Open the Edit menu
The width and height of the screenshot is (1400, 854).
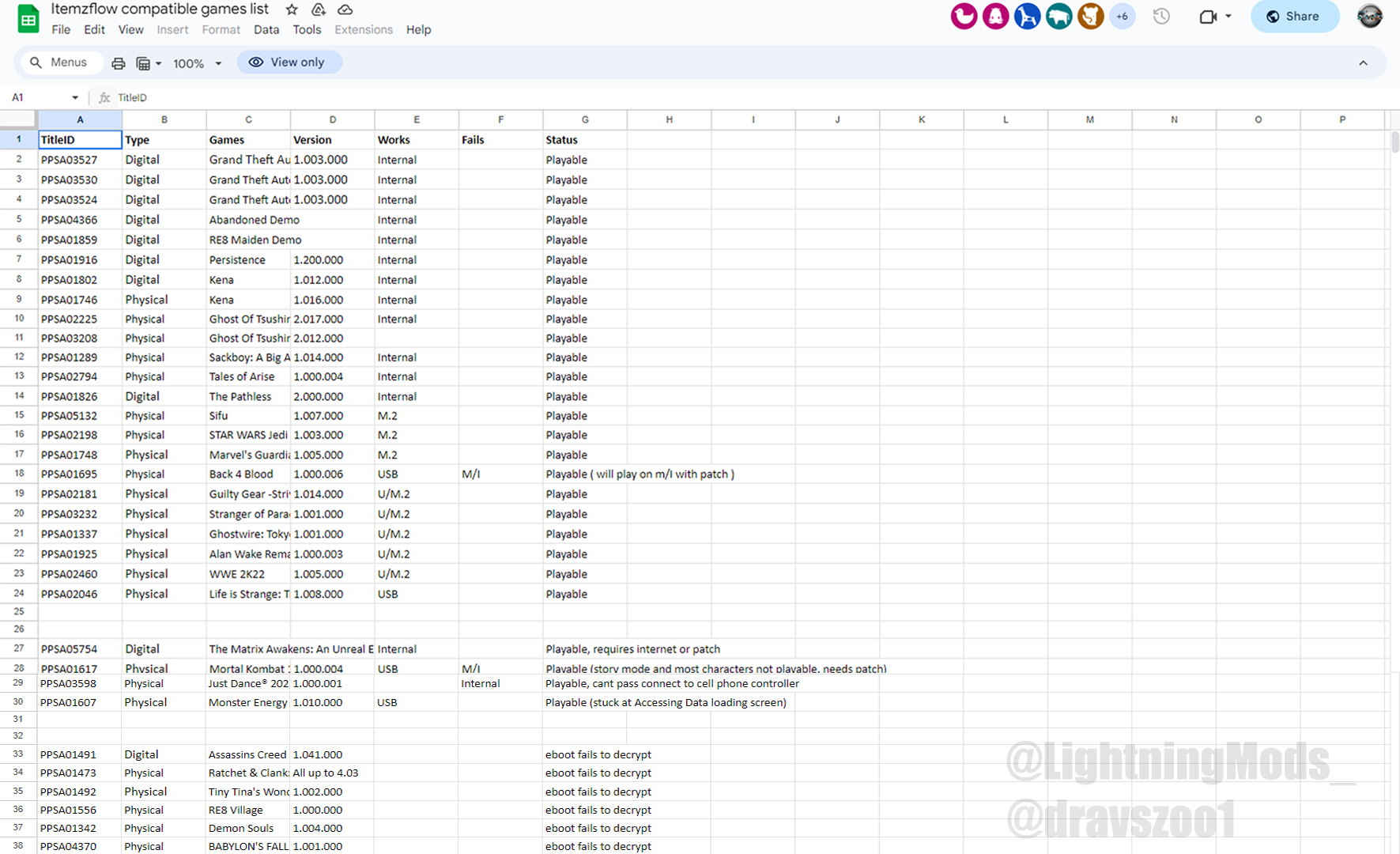click(x=94, y=29)
